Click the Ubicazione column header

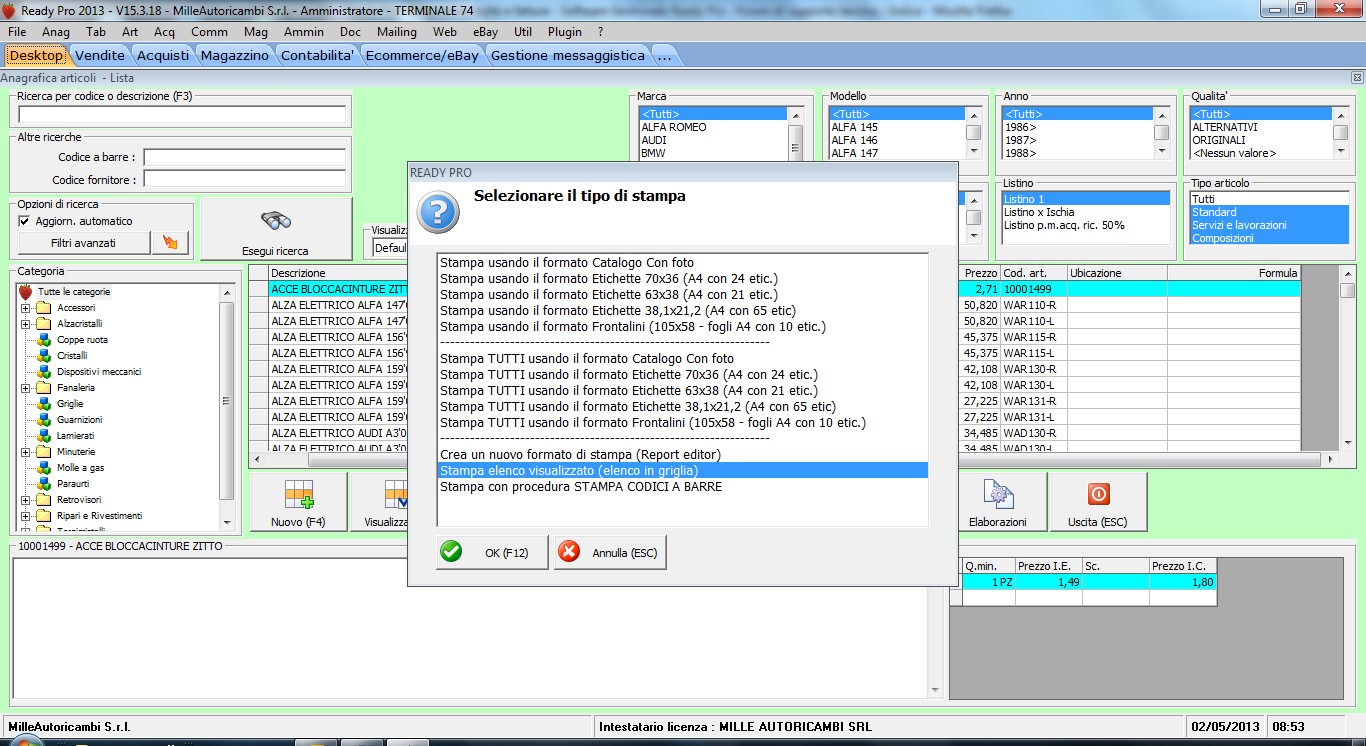(1117, 273)
